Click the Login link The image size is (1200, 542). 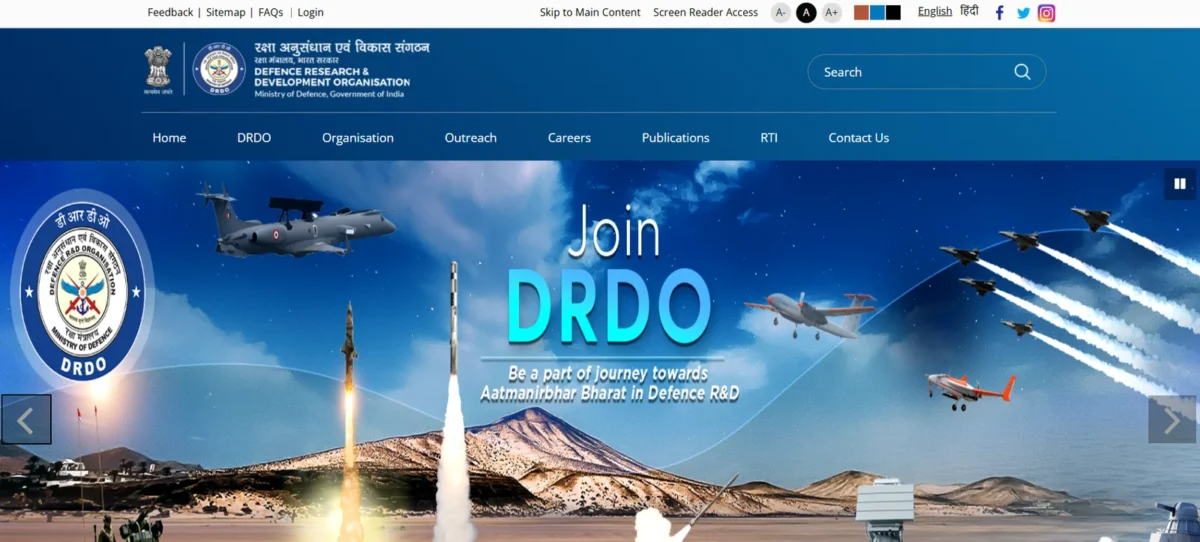(310, 12)
